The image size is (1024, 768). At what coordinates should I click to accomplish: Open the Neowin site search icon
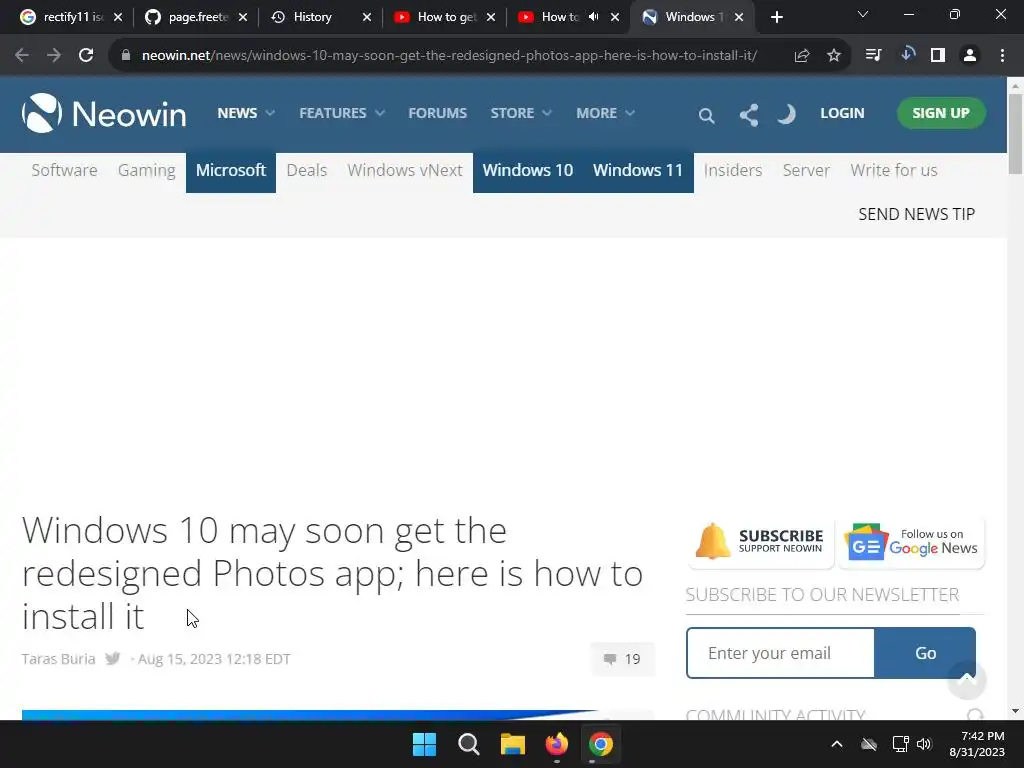pyautogui.click(x=706, y=116)
